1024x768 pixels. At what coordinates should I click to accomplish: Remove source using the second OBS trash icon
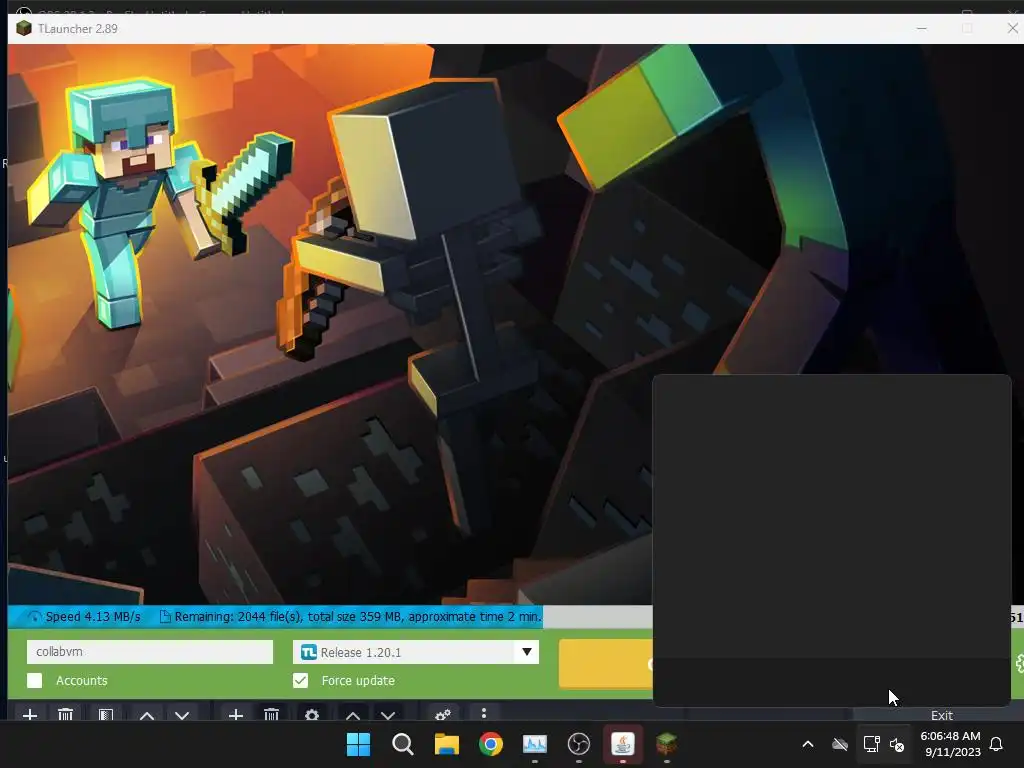coord(272,715)
